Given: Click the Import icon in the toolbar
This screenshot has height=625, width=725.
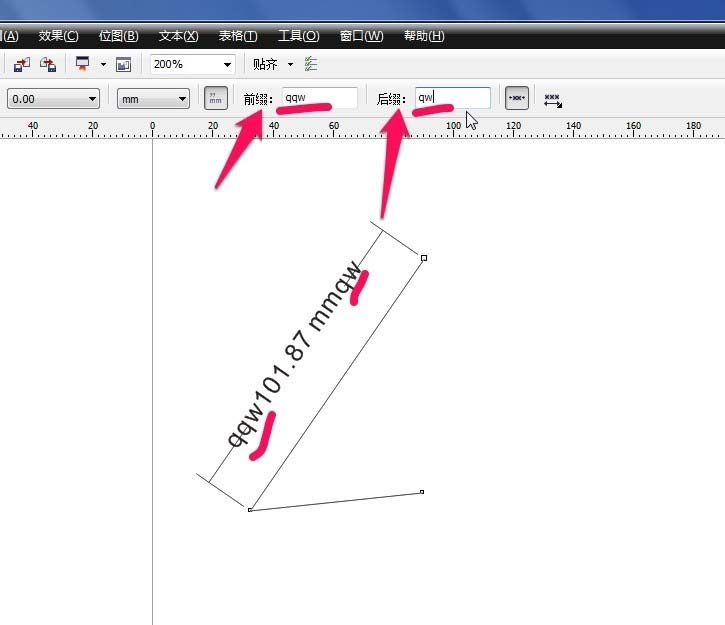Looking at the screenshot, I should (22, 64).
